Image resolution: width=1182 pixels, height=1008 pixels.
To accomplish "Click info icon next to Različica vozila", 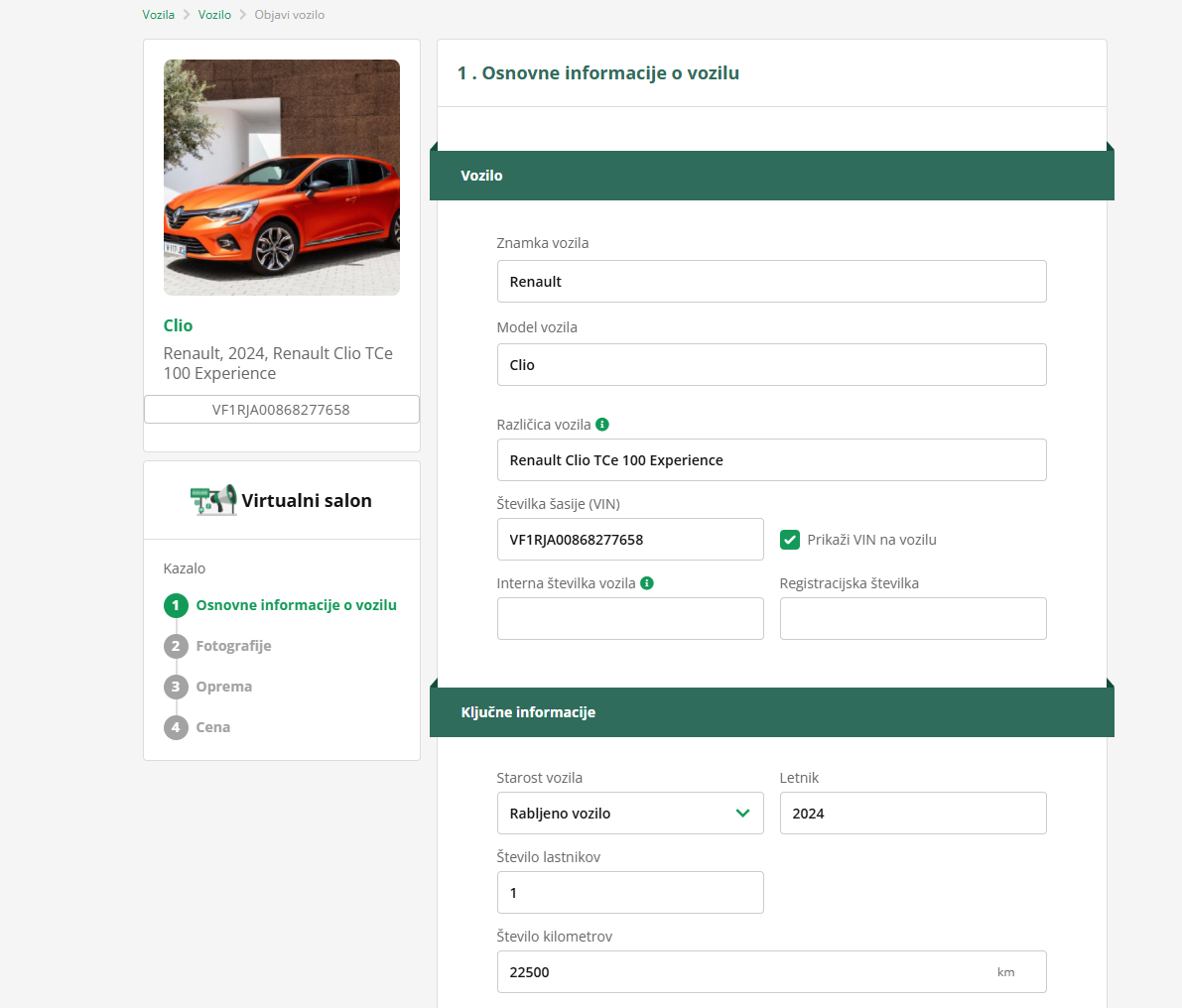I will click(x=602, y=425).
